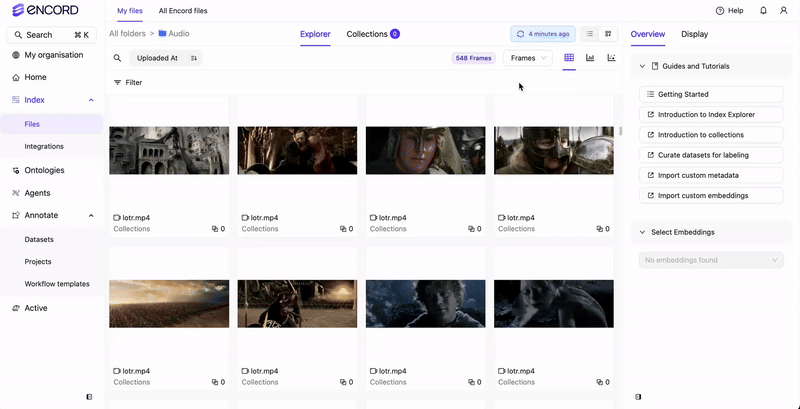Open the Frames dropdown
The height and width of the screenshot is (409, 800).
pos(528,58)
